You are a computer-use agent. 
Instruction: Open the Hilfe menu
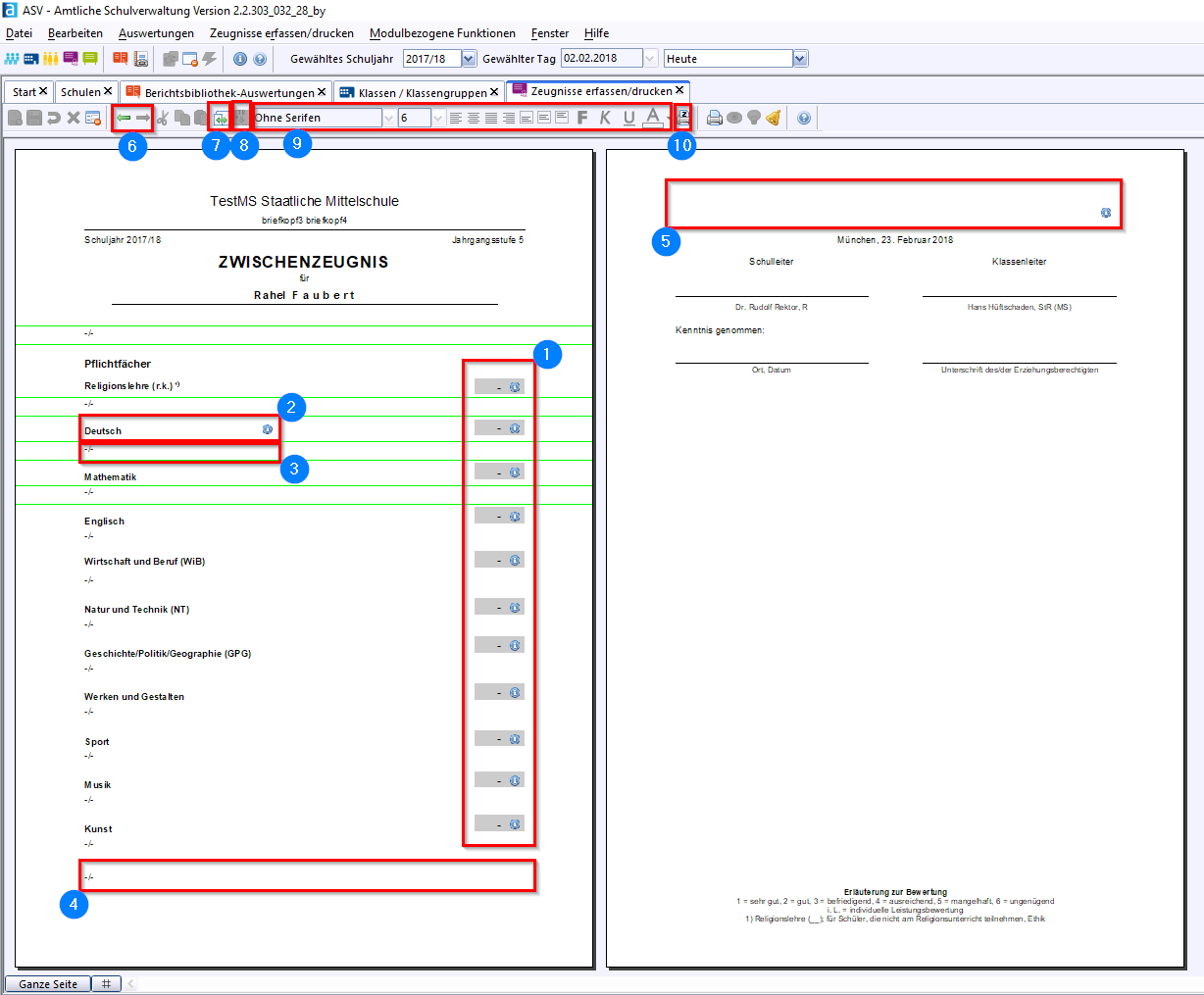596,33
